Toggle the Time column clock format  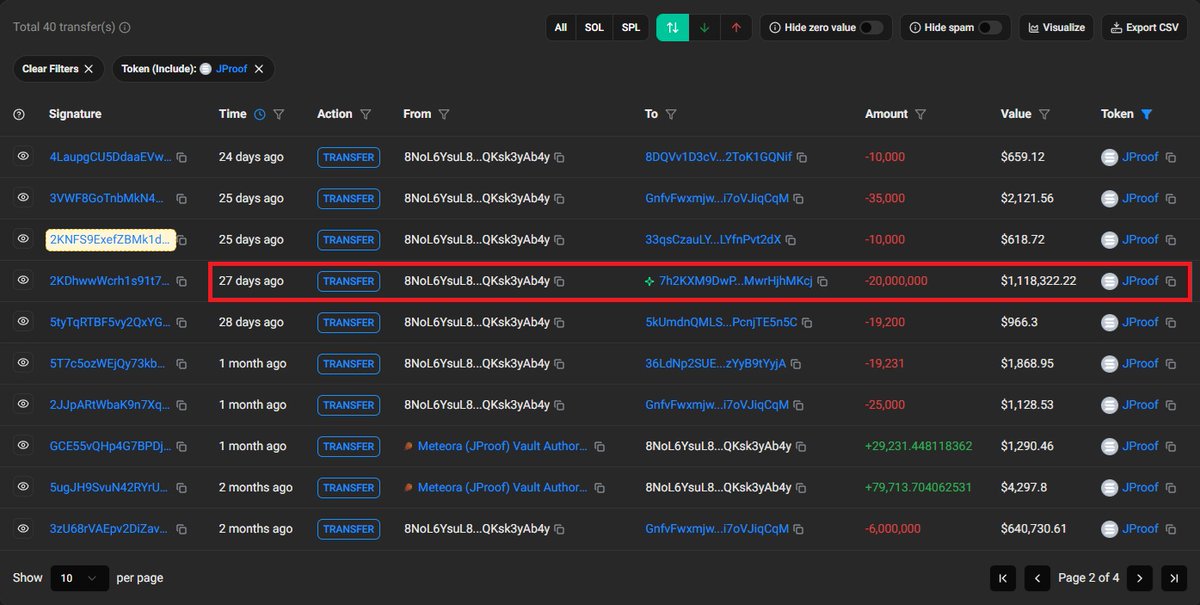tap(260, 115)
